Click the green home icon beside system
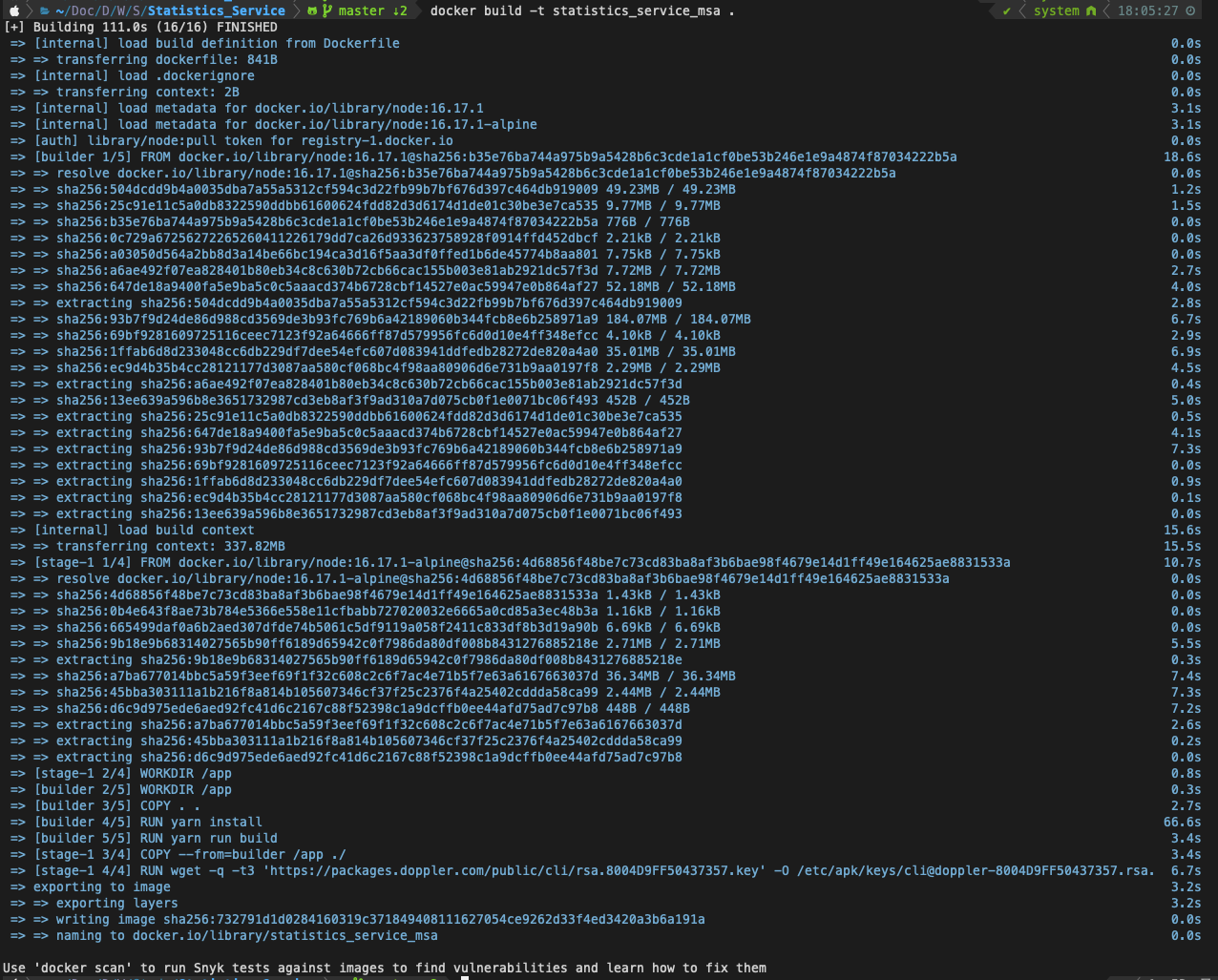 tap(1092, 11)
